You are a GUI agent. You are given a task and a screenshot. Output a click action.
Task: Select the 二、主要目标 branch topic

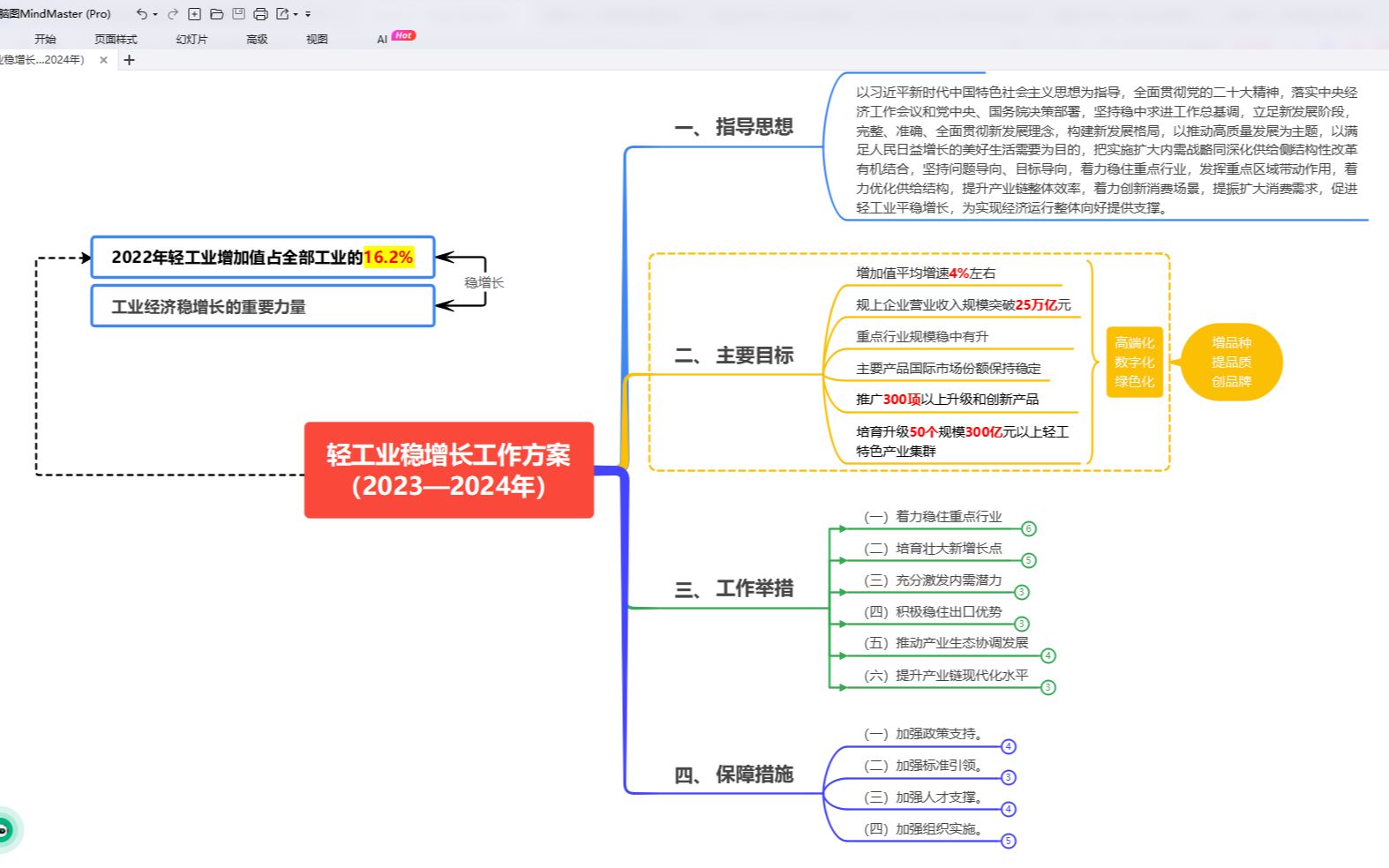tap(733, 355)
